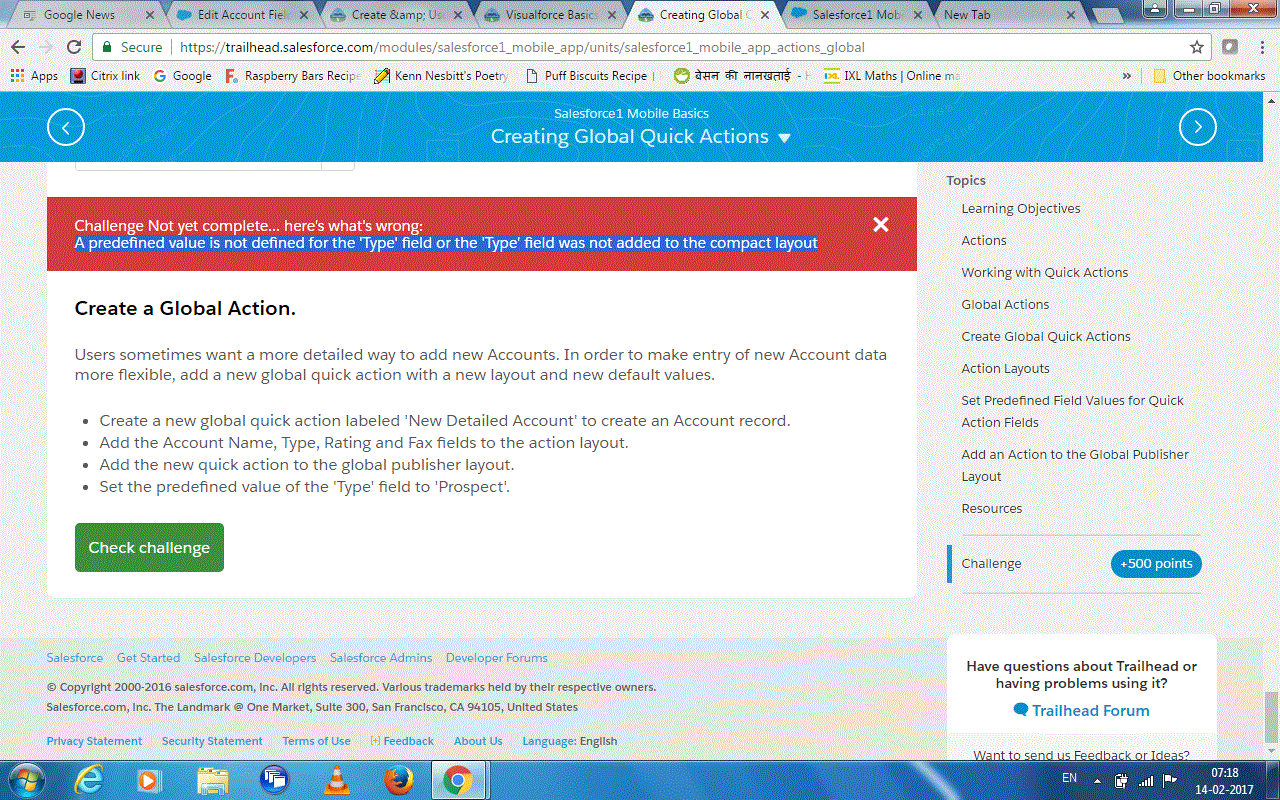This screenshot has width=1280, height=800.
Task: Open Kenn Nesbitt's Poetry bookmark
Action: (441, 76)
